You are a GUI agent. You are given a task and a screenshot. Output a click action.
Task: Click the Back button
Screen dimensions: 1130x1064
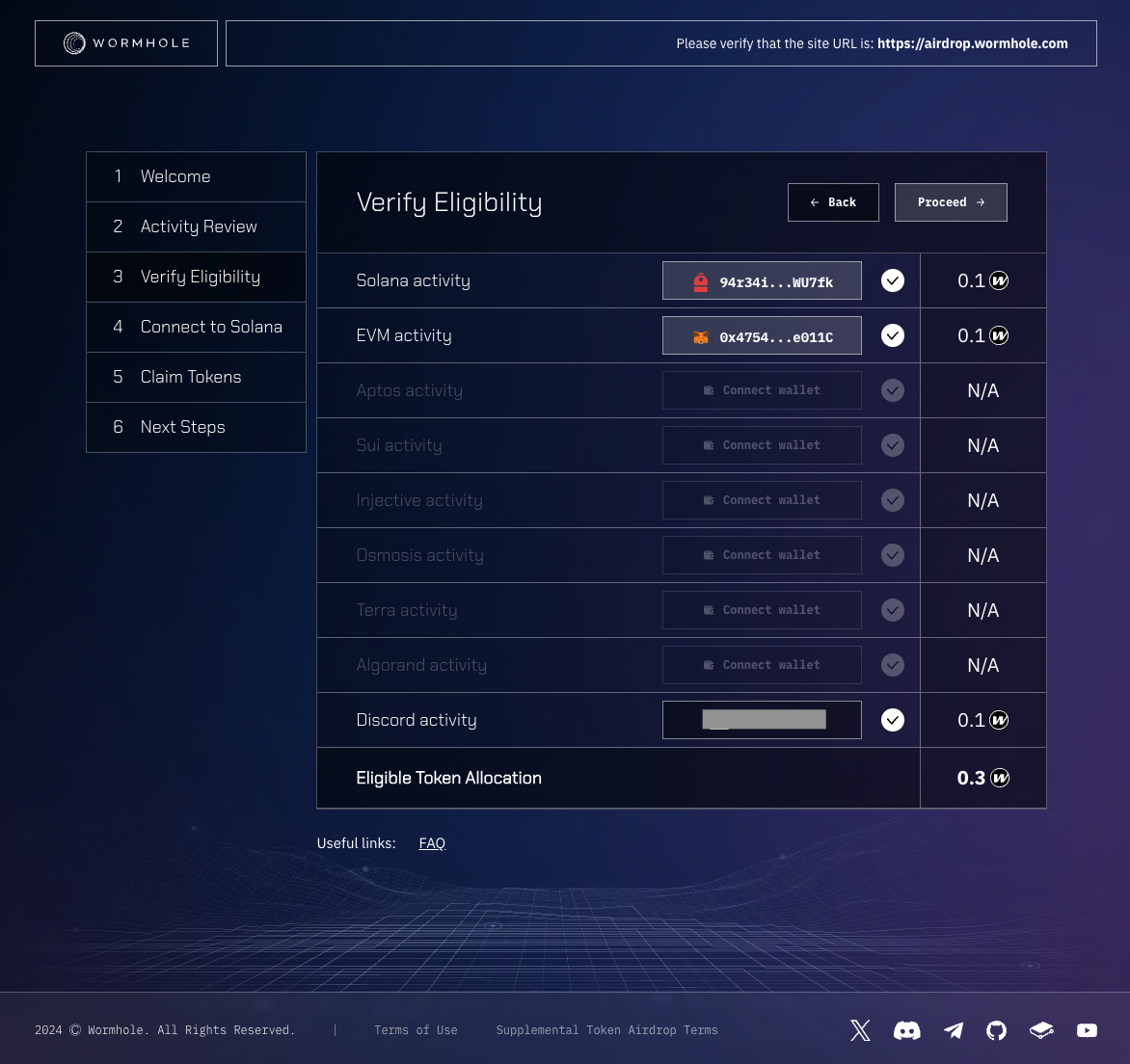[x=833, y=202]
